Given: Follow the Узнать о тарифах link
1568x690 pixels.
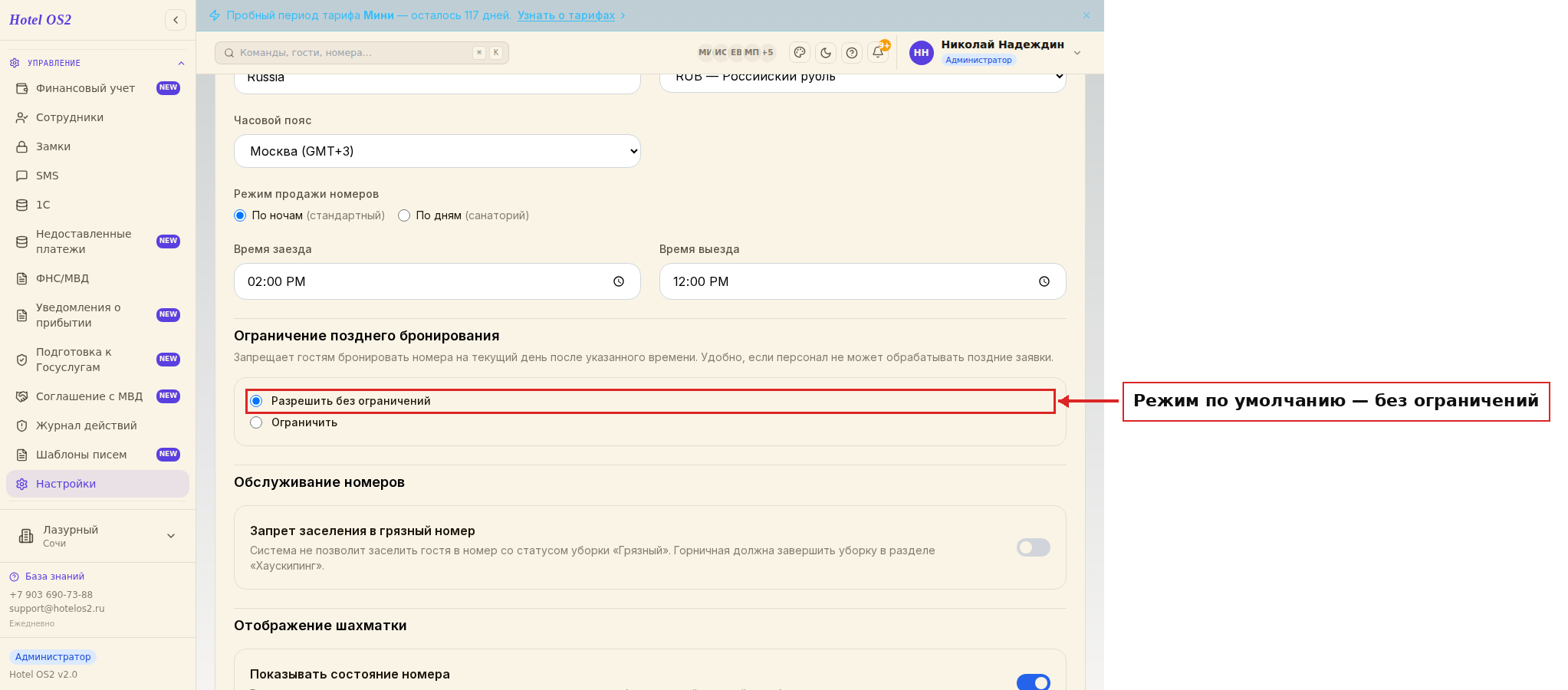Looking at the screenshot, I should pyautogui.click(x=566, y=15).
